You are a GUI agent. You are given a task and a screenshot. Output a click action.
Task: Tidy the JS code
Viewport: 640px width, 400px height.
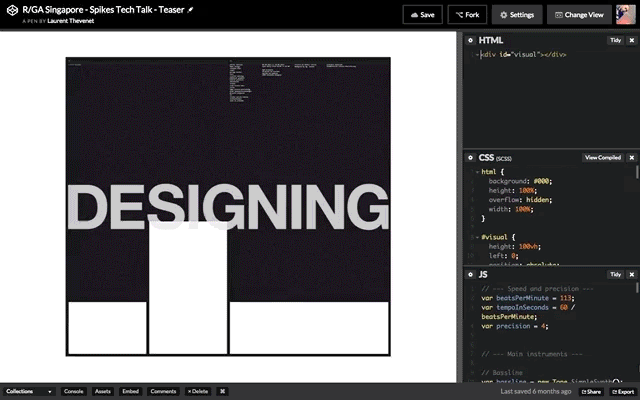[616, 274]
